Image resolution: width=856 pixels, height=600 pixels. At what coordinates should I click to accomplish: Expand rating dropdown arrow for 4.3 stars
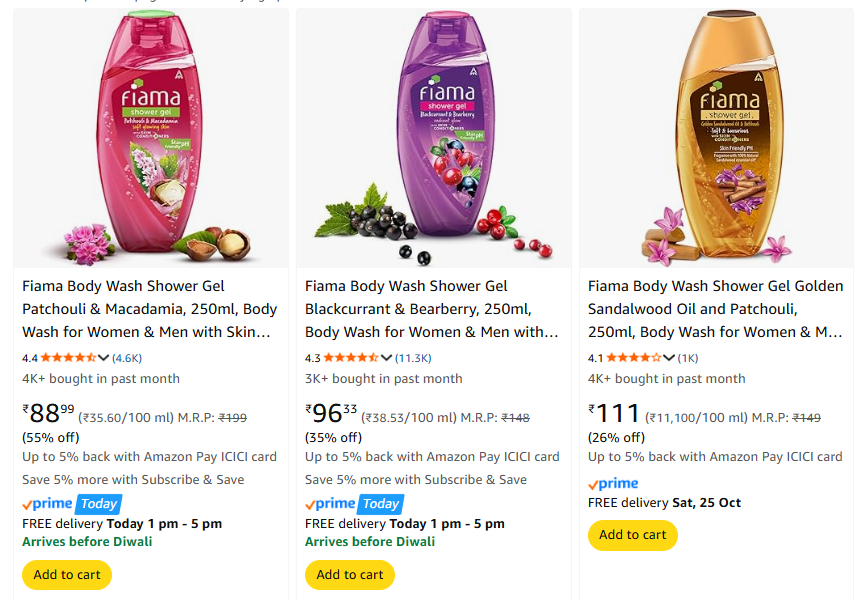click(387, 357)
